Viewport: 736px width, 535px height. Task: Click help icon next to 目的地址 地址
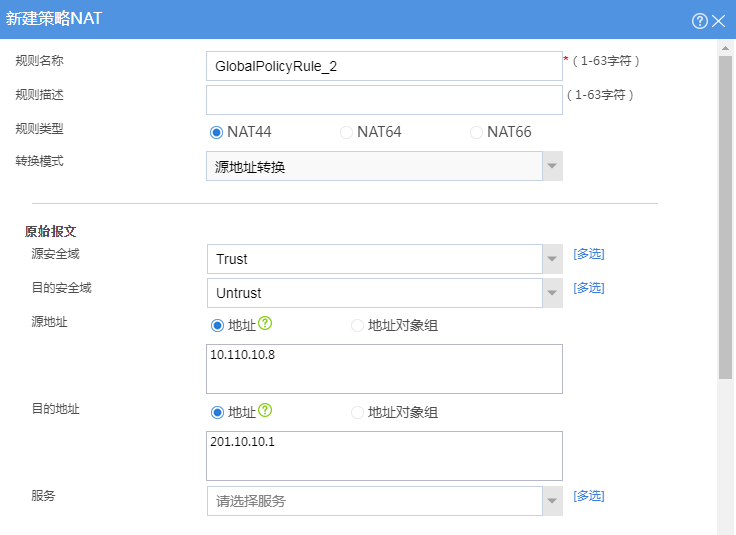[x=266, y=411]
